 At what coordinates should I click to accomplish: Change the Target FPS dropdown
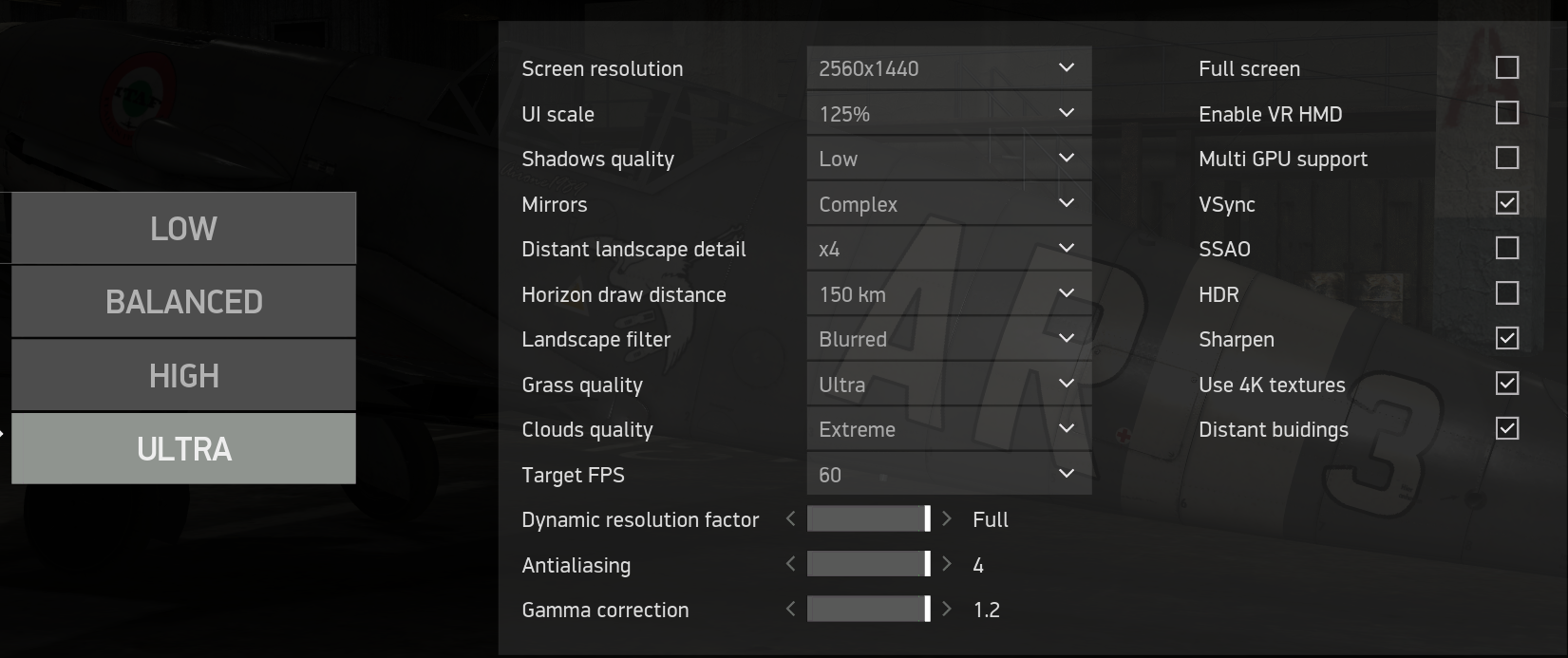point(949,474)
